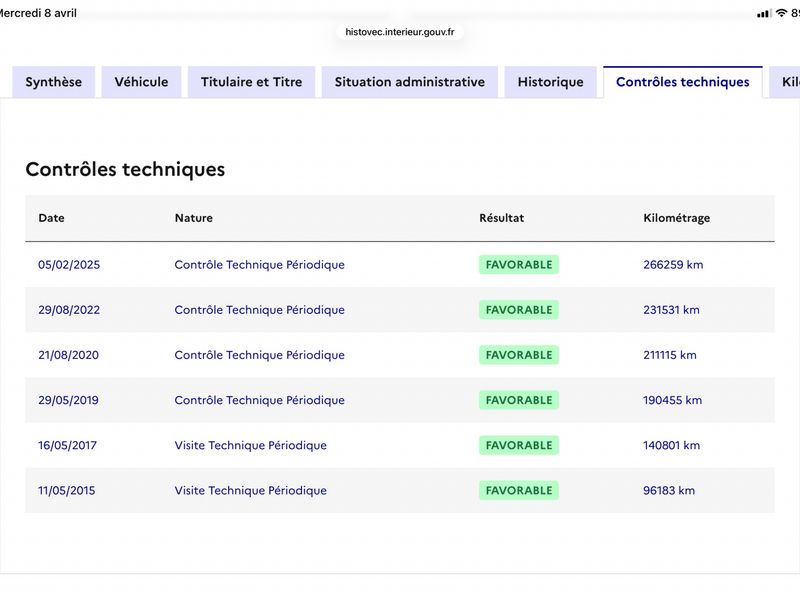
Task: Click the Contrôle Technique Périodique entry for 21/08/2020
Action: 259,355
